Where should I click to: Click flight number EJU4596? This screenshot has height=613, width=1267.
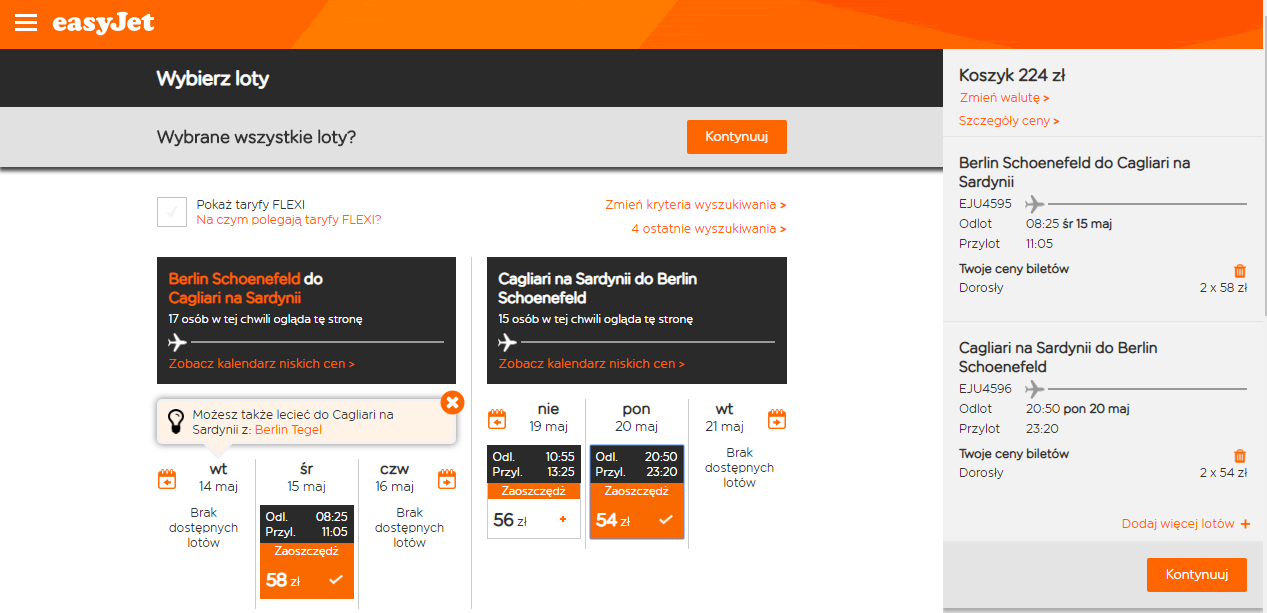coord(985,389)
